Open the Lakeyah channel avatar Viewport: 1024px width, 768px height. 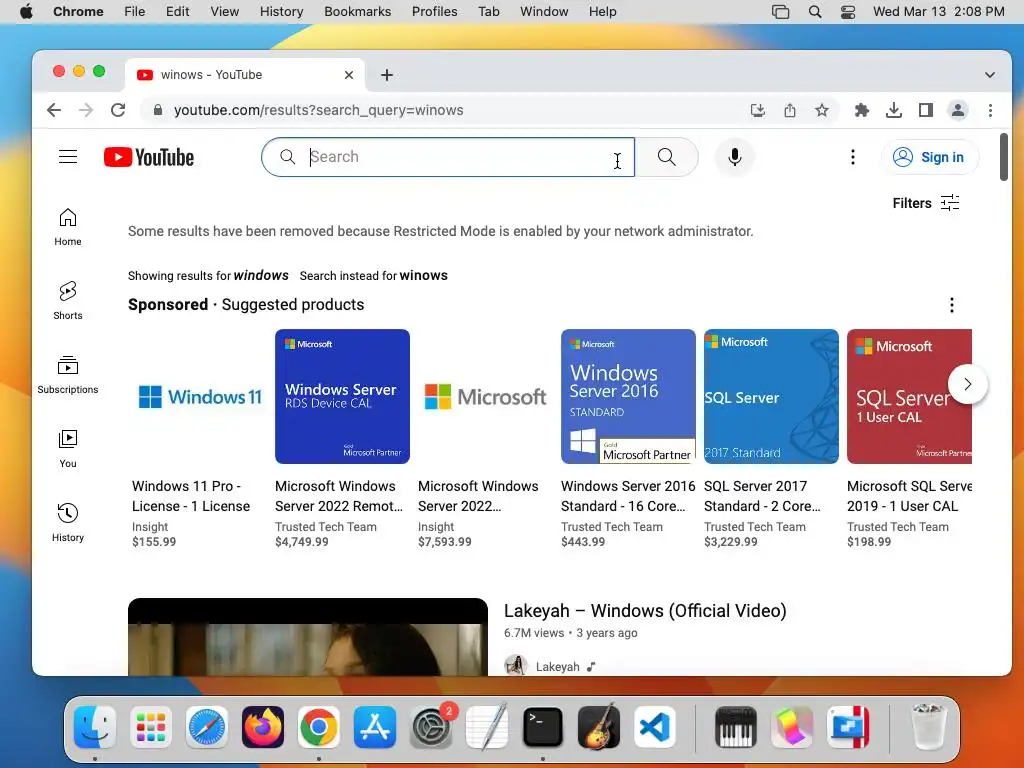[516, 665]
